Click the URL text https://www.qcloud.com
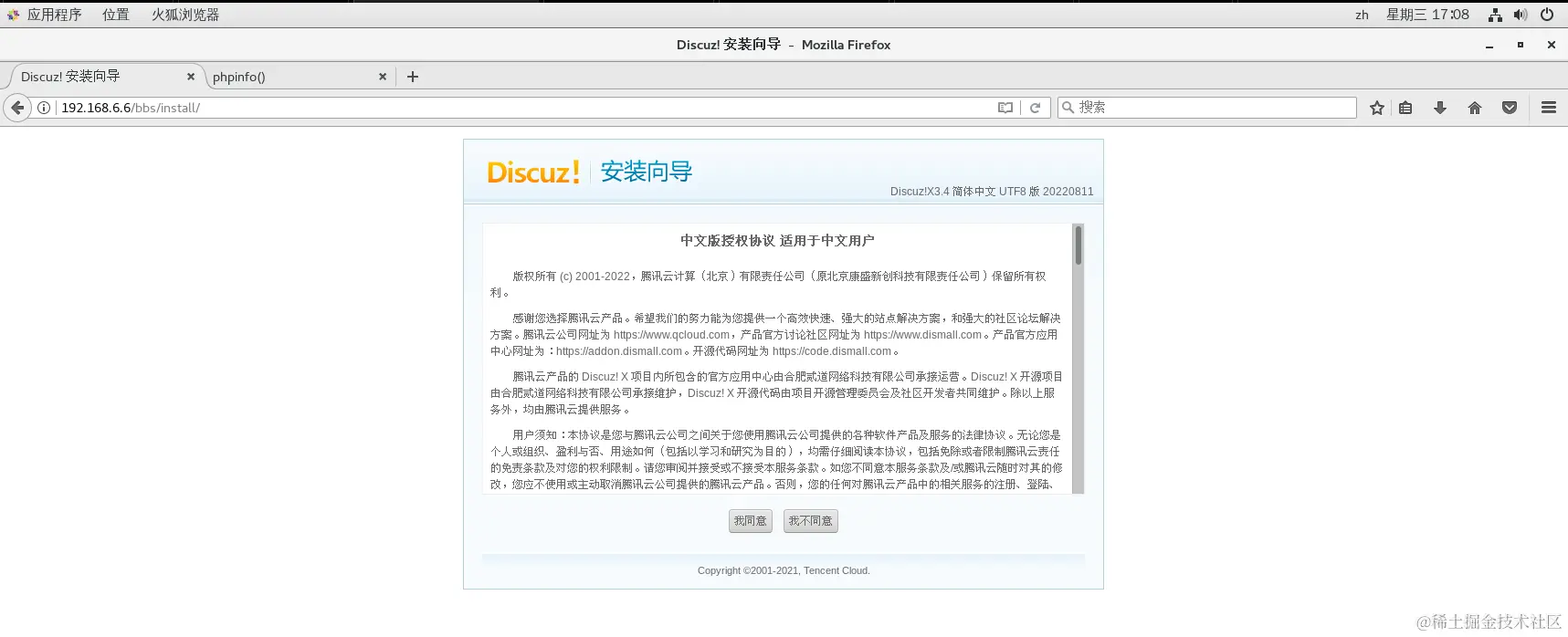Viewport: 1568px width, 637px height. pyautogui.click(x=671, y=335)
